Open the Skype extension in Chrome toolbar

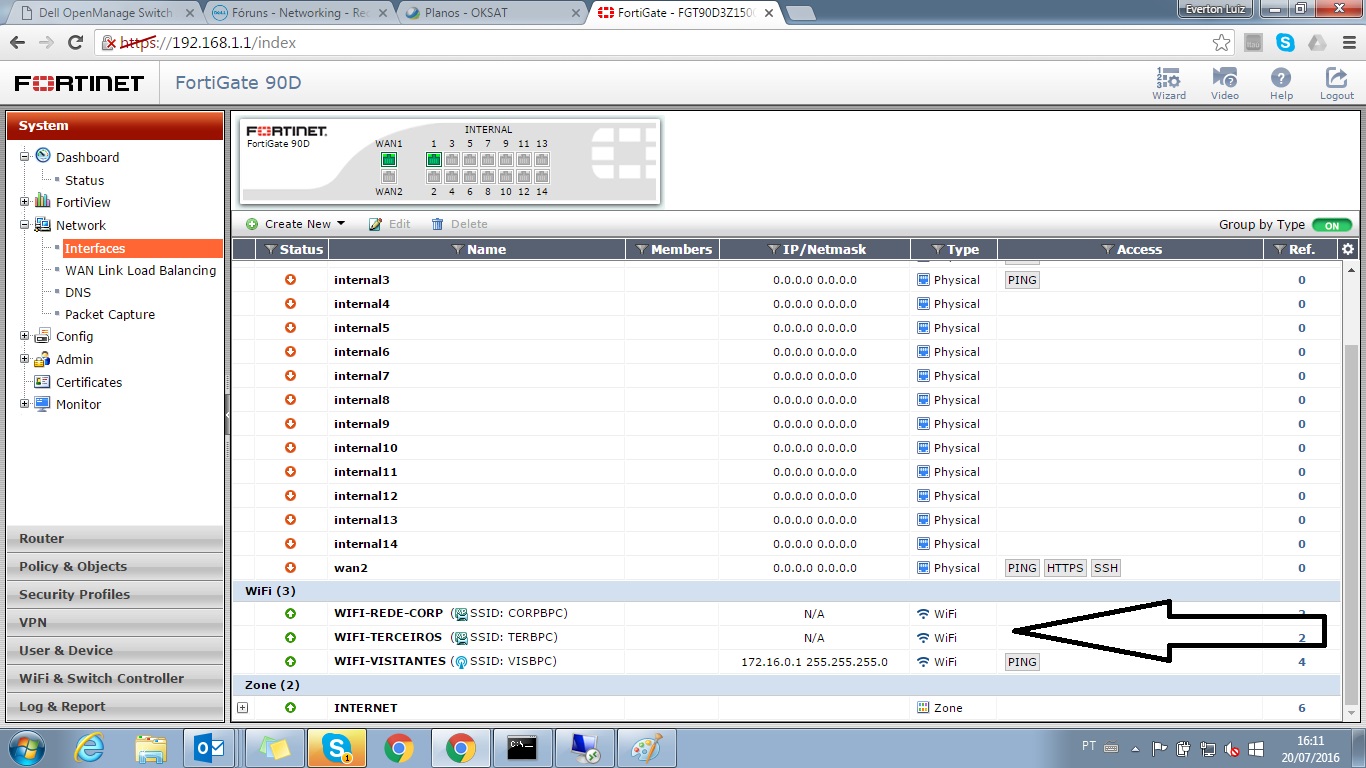(1285, 43)
